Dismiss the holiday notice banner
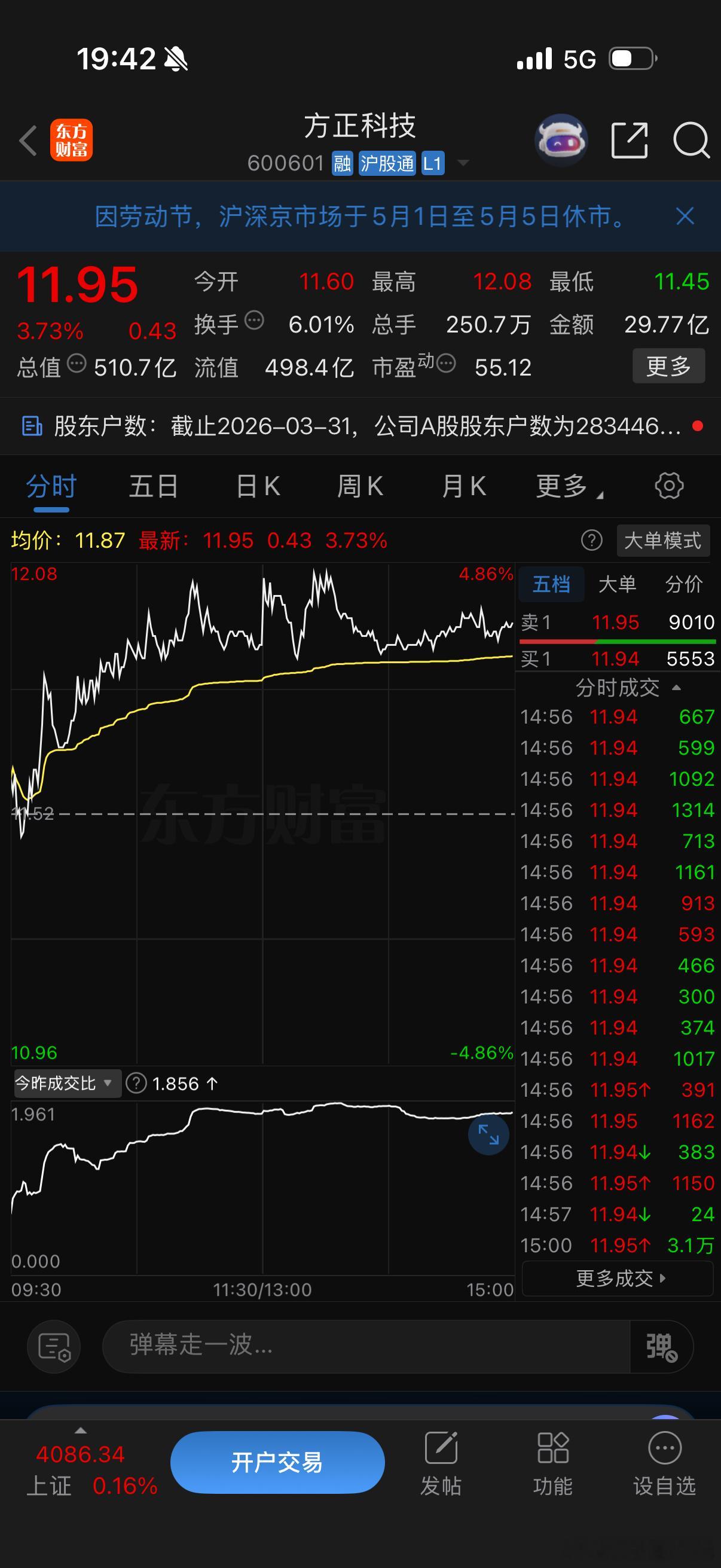 pyautogui.click(x=685, y=216)
